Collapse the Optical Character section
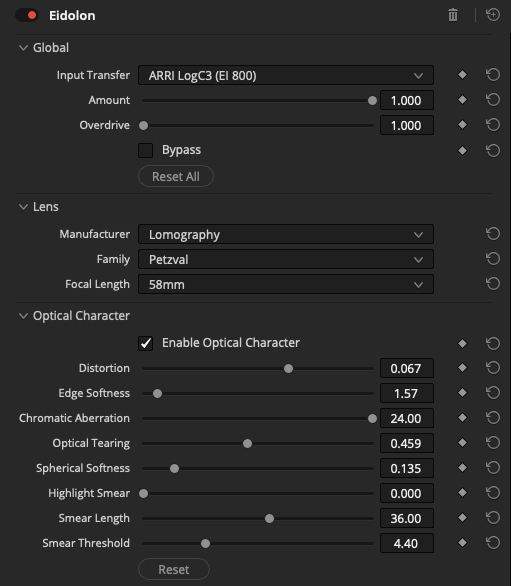 pos(24,316)
